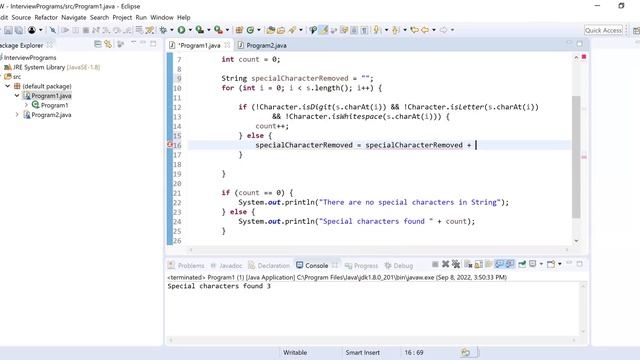Toggle Show Console on Standard Error change

510,264
